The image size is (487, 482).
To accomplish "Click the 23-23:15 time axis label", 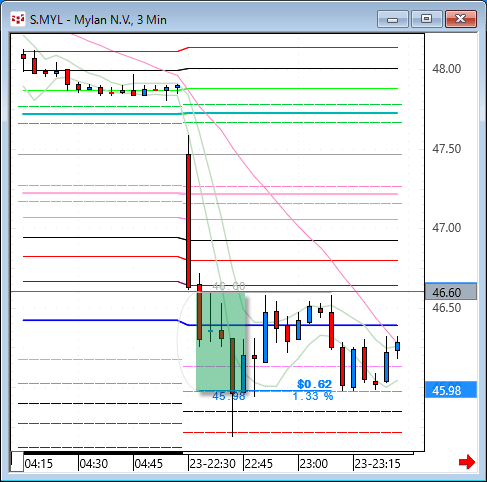I will (x=377, y=464).
